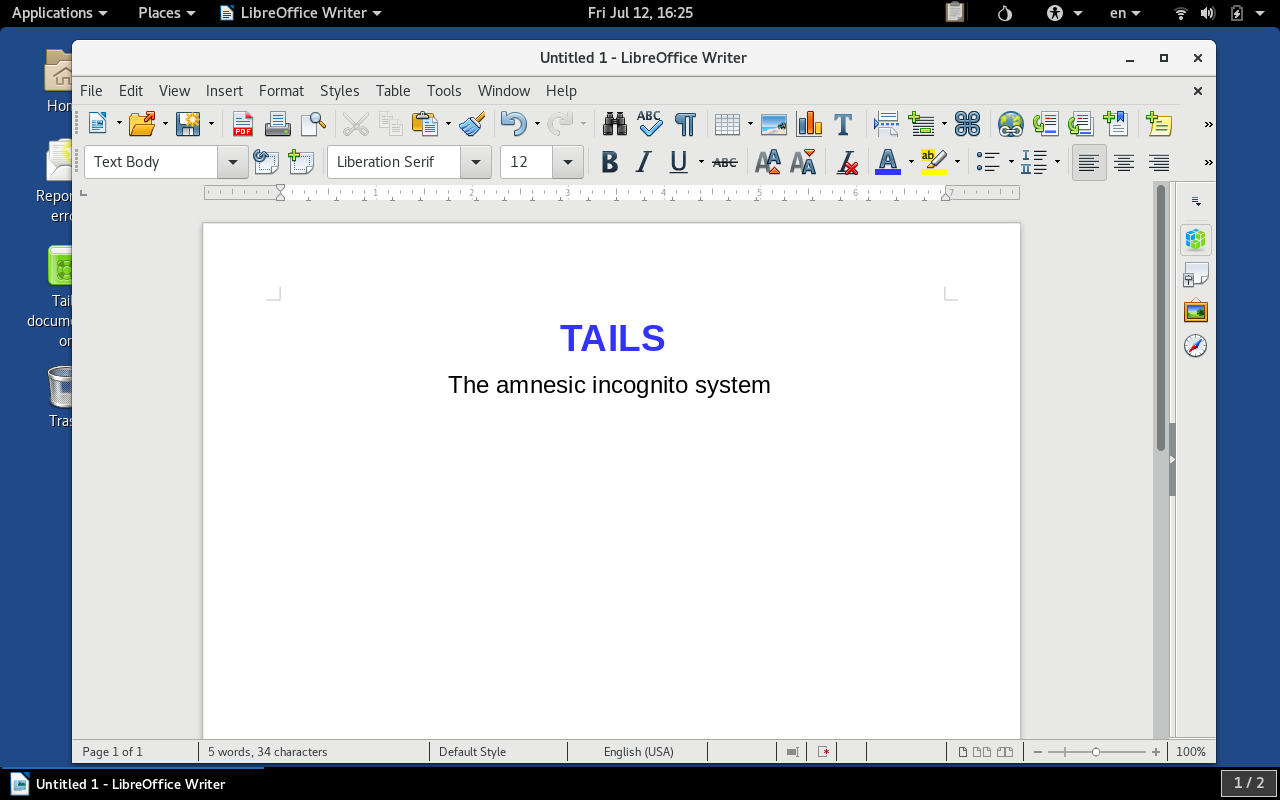
Task: Insert an image
Action: (x=774, y=124)
